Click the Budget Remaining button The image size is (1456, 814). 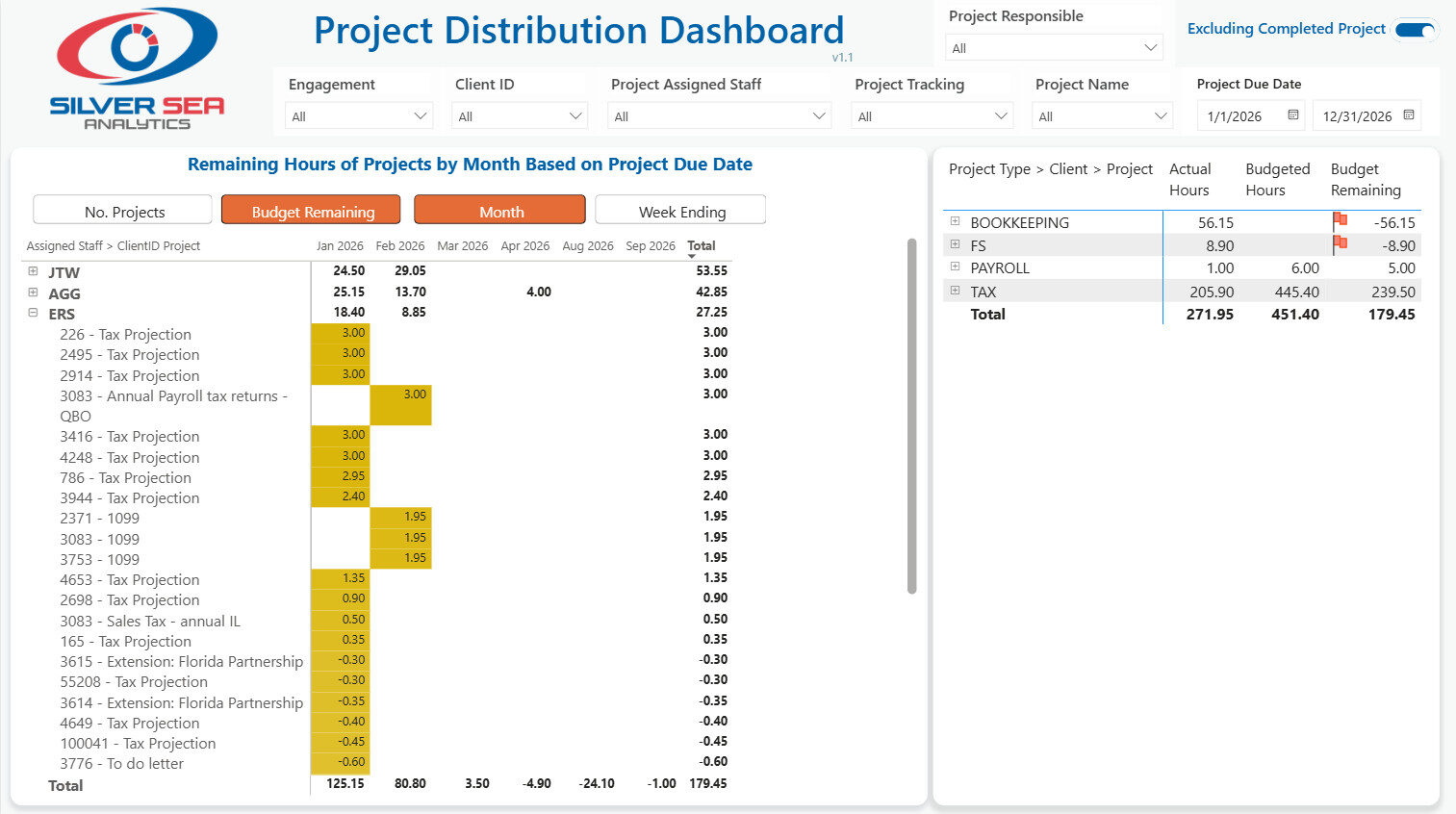click(x=312, y=211)
